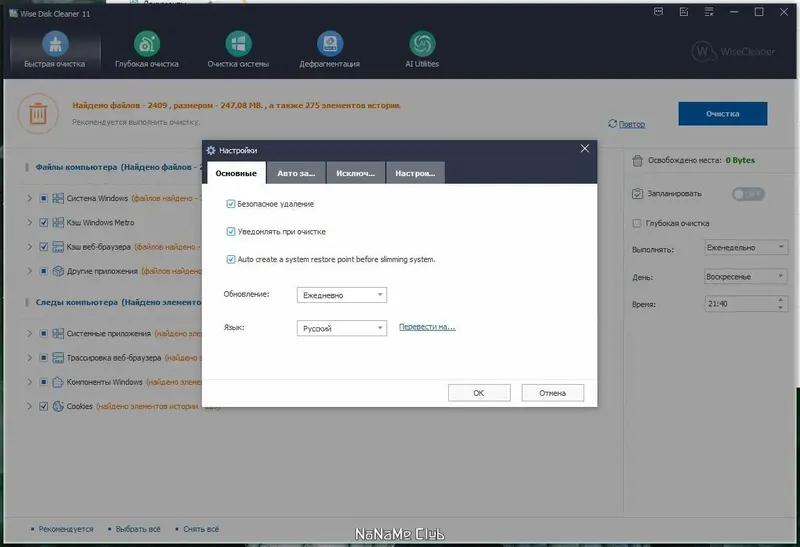Expand Компоненты Windows tree row
This screenshot has height=547, width=800.
(30, 382)
